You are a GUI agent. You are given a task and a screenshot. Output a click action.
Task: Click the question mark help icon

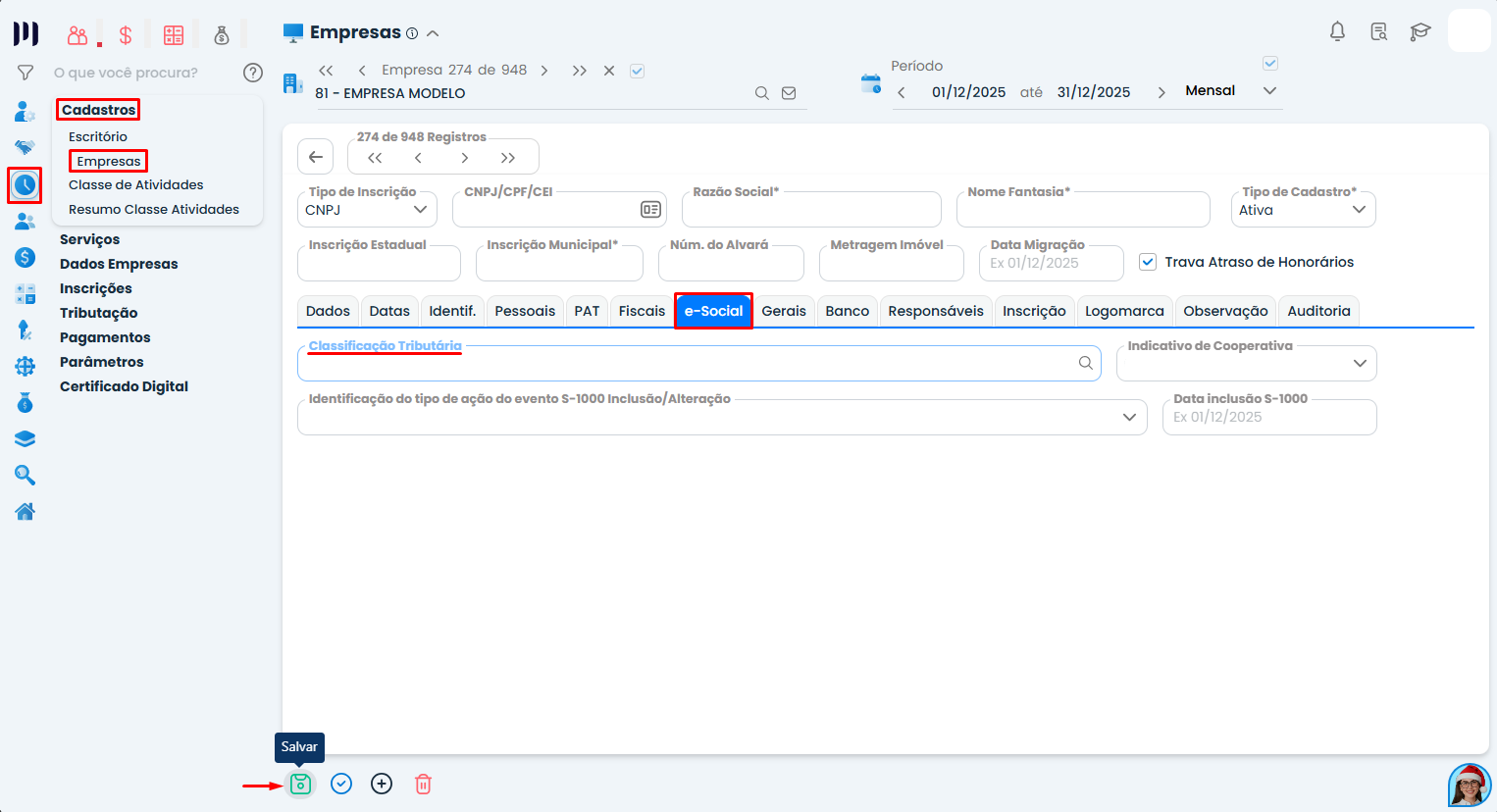pos(253,73)
